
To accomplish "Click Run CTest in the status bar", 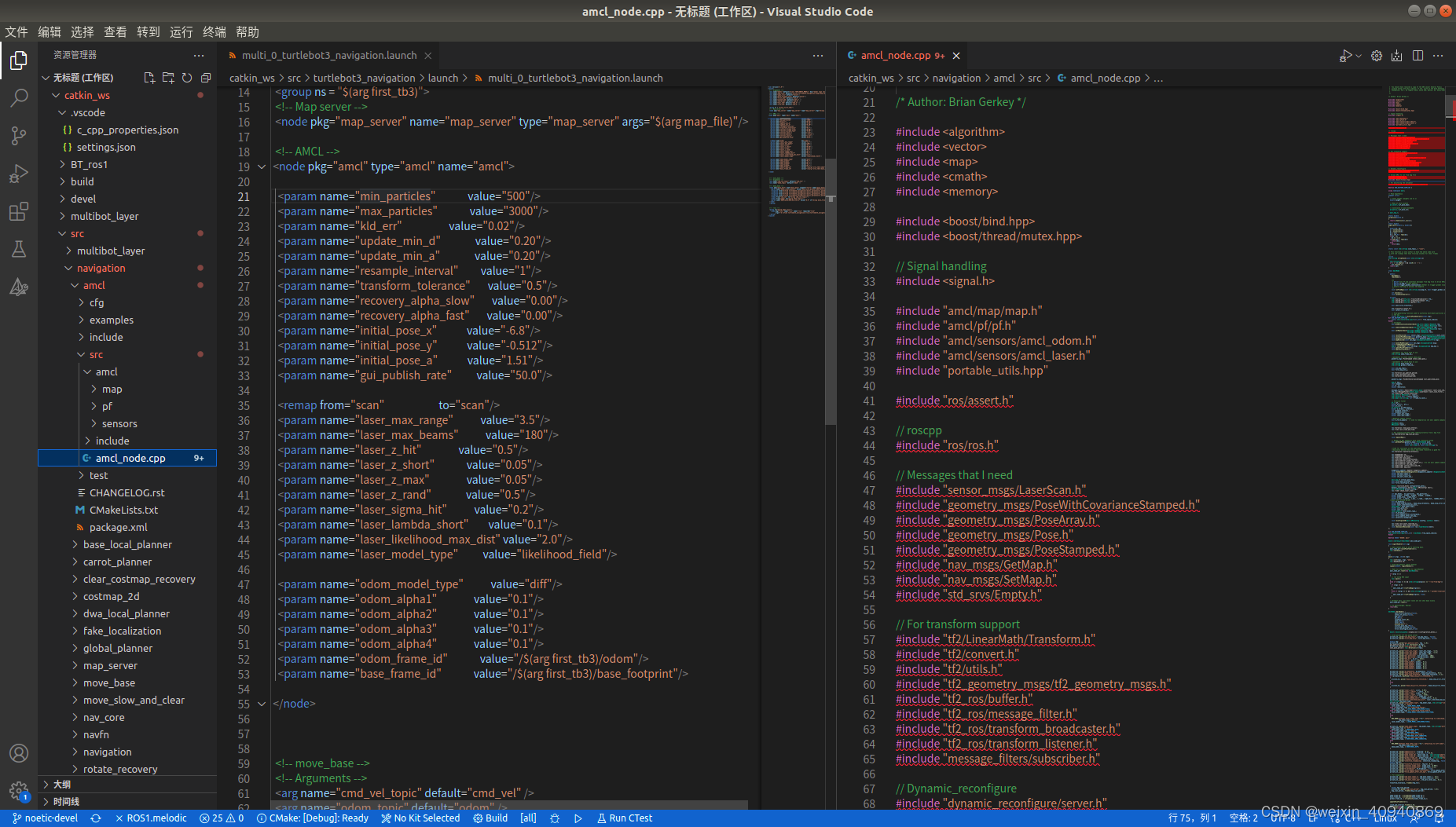I will [625, 818].
